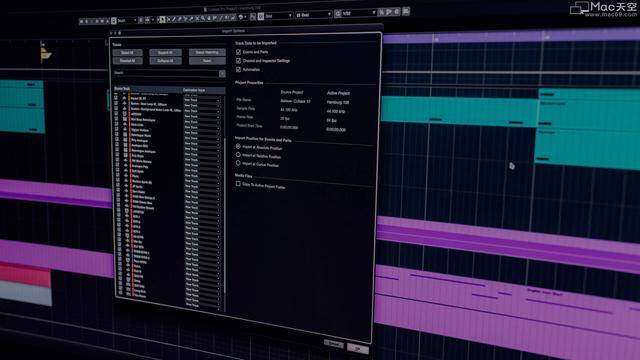The image size is (640, 360).
Task: Click the OK button in Import Options
Action: coord(358,348)
